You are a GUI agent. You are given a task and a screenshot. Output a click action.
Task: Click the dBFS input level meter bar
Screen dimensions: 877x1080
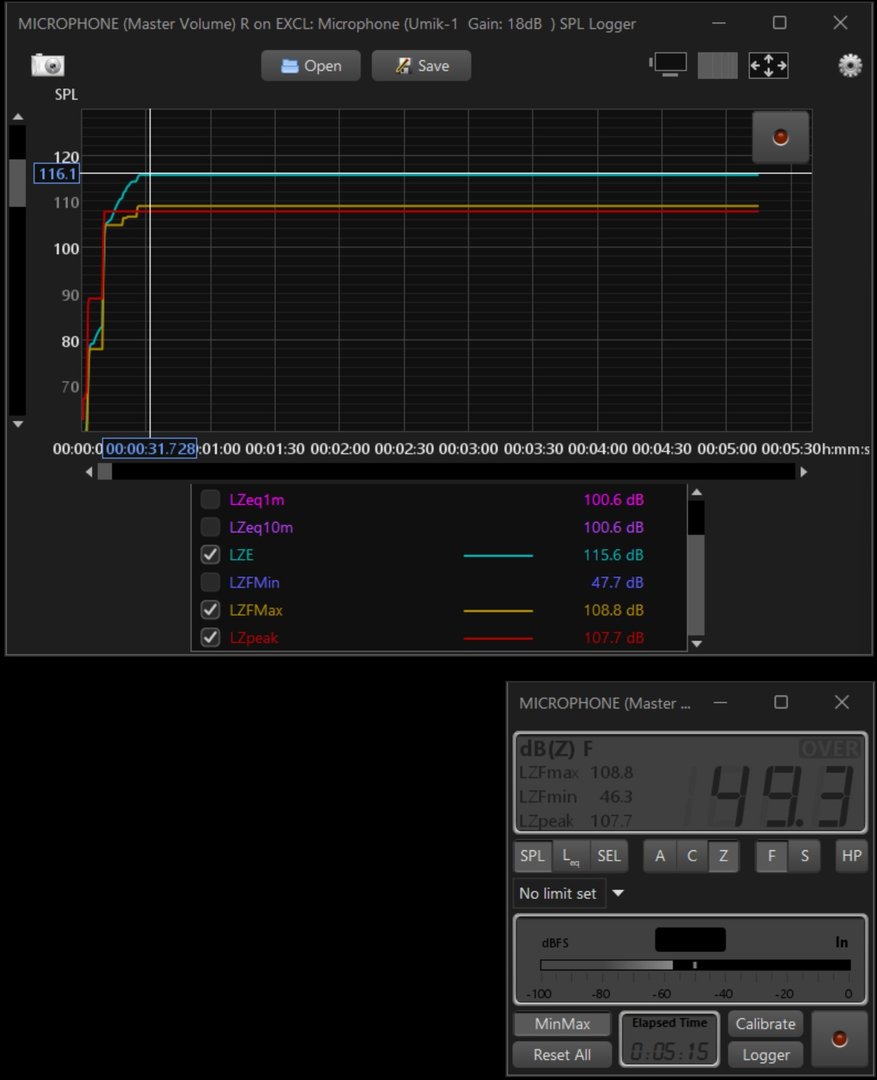[695, 965]
